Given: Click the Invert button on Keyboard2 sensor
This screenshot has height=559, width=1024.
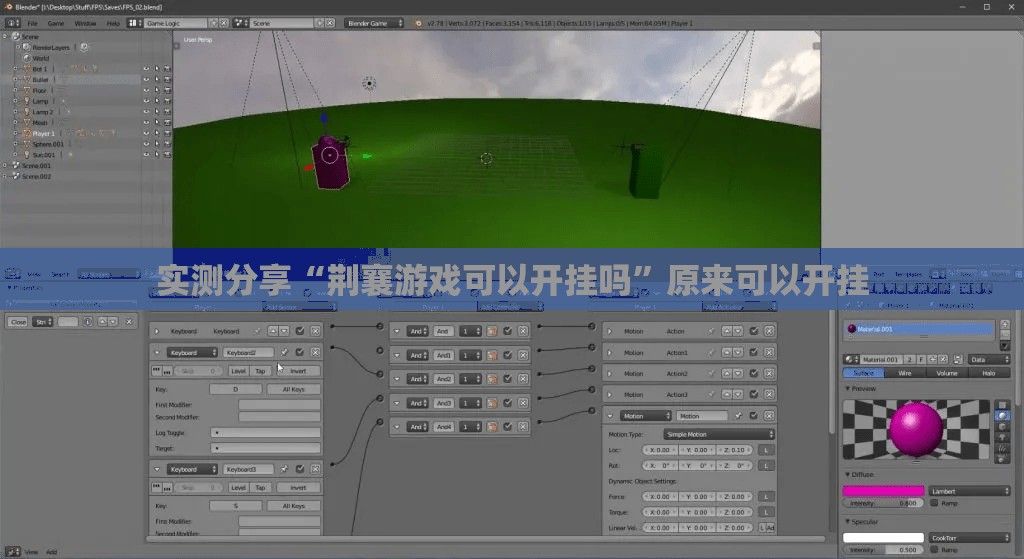Looking at the screenshot, I should (298, 371).
